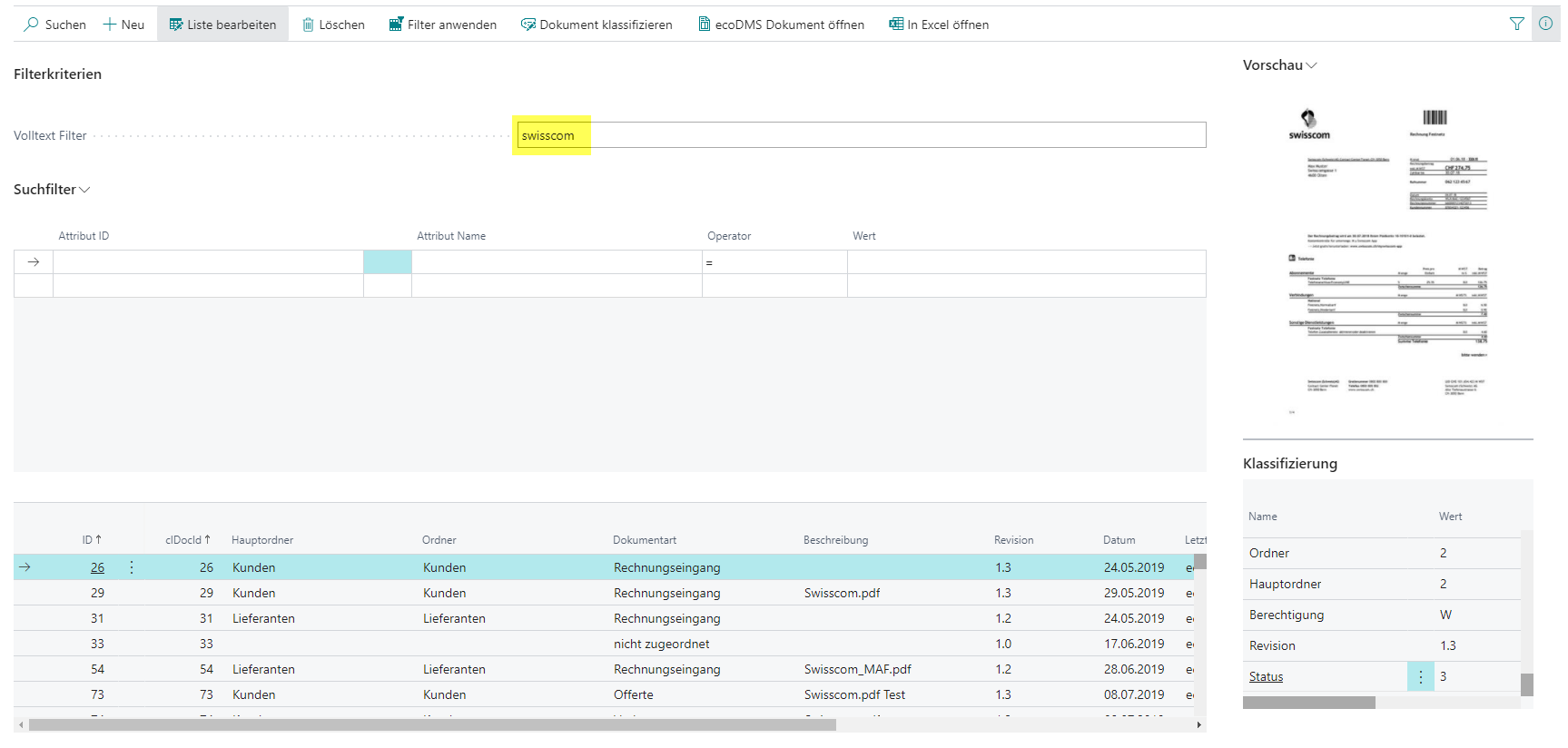The image size is (1568, 748).
Task: Click the Suchen magnifier search action
Action: pyautogui.click(x=54, y=25)
